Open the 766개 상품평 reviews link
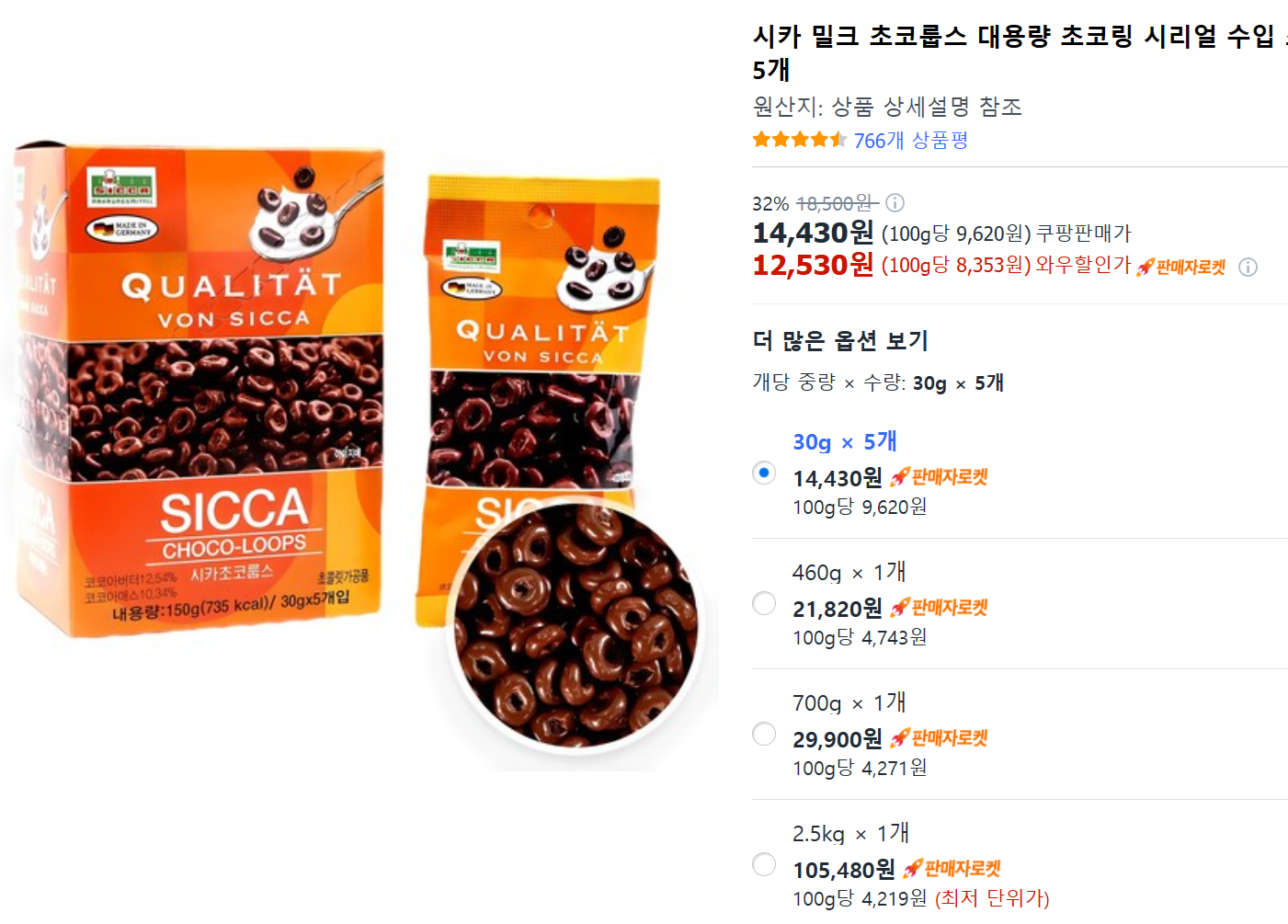1288x924 pixels. (x=910, y=140)
